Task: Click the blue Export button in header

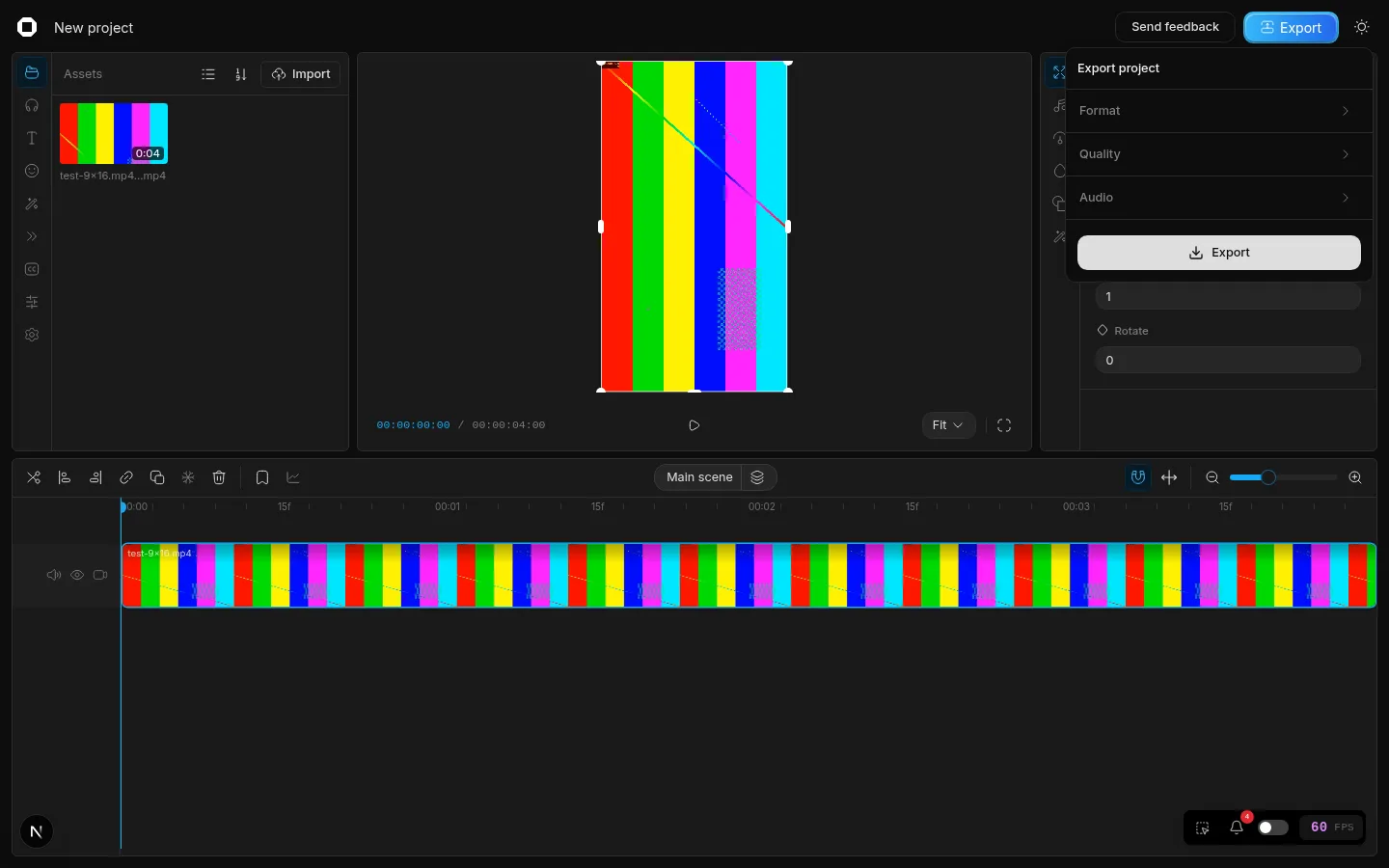Action: pyautogui.click(x=1291, y=27)
